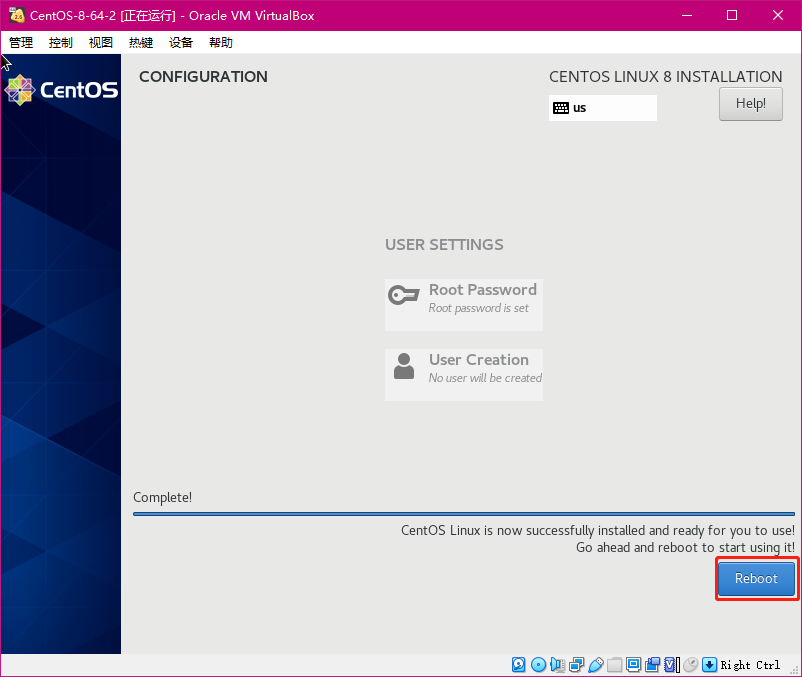Screen dimensions: 802x677
Task: Click the window resize grip corner
Action: [x=794, y=670]
